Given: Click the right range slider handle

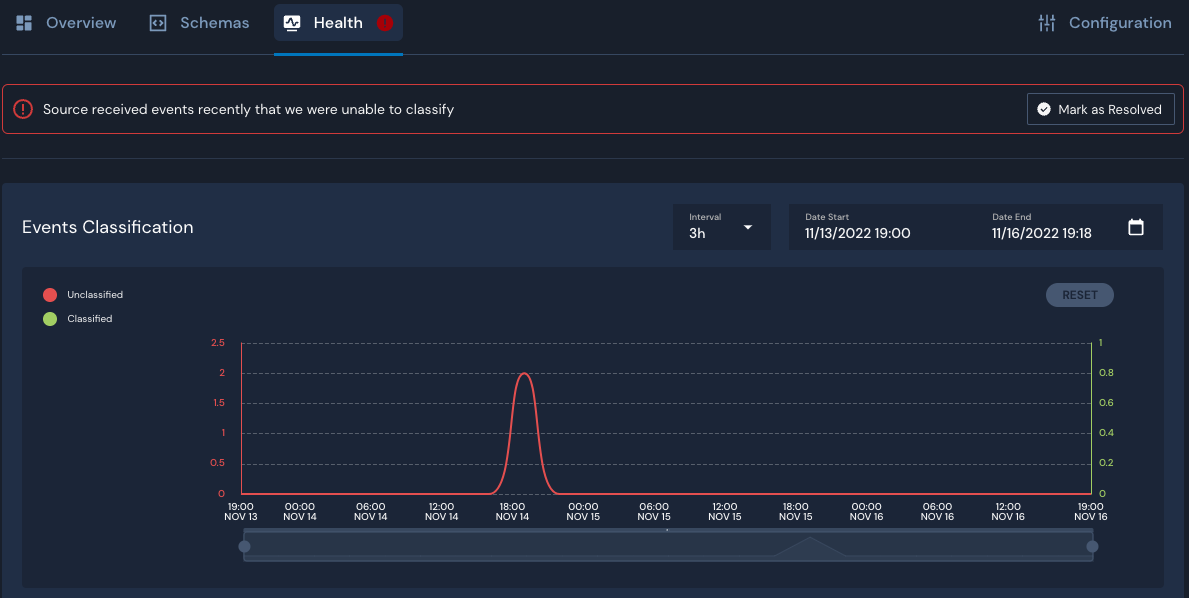Looking at the screenshot, I should coord(1092,546).
